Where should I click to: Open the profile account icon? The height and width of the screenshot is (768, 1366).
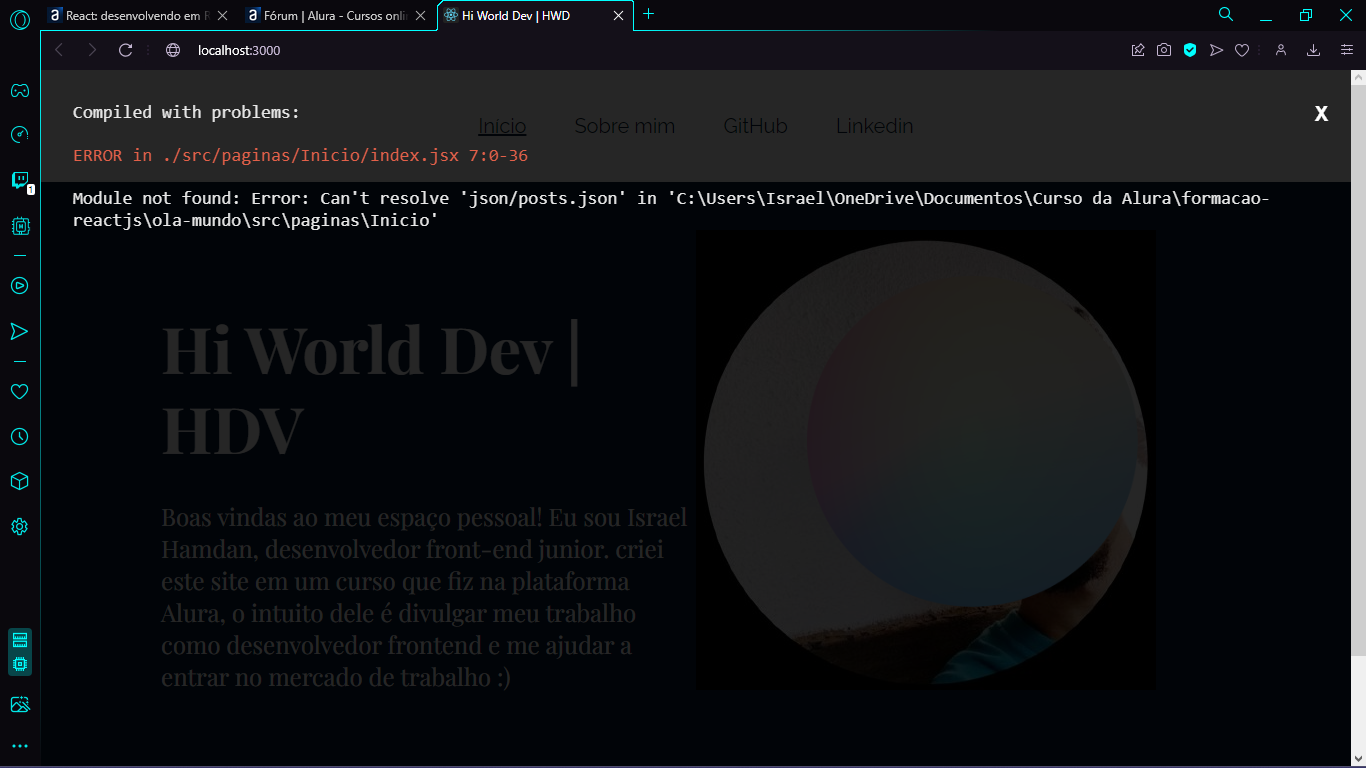pos(1280,50)
